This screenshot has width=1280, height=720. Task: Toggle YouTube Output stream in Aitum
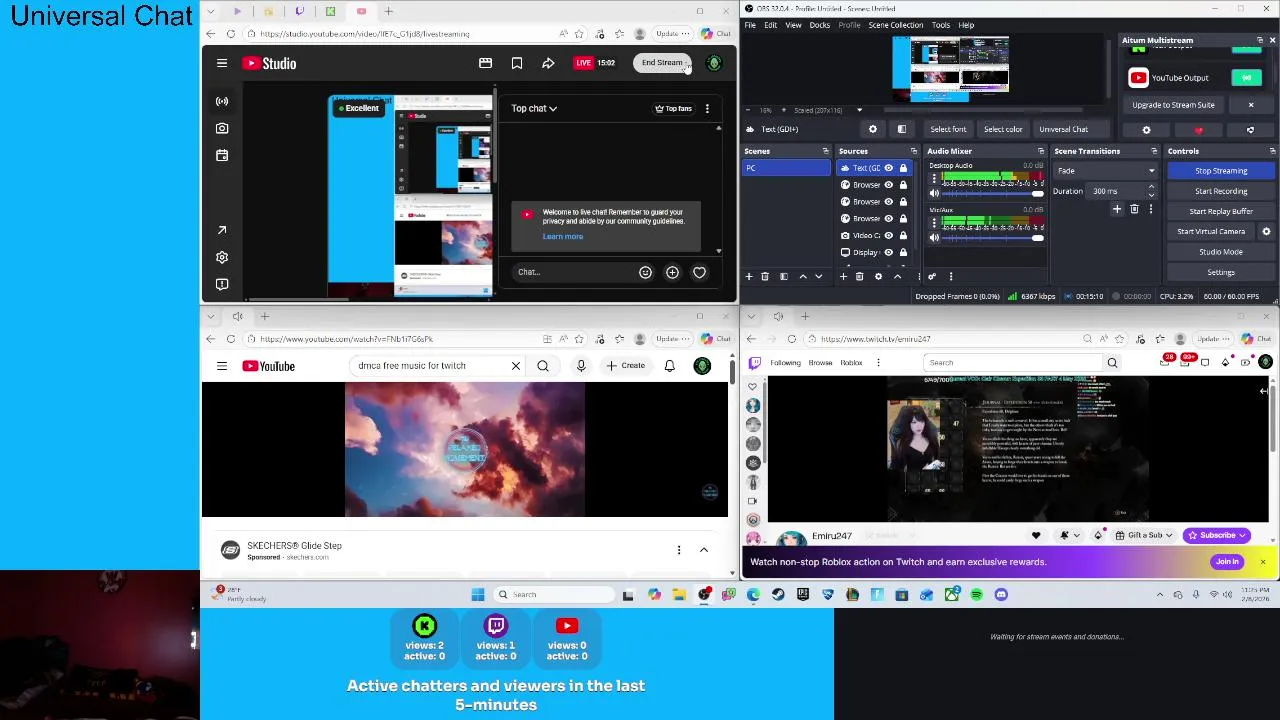click(x=1246, y=78)
